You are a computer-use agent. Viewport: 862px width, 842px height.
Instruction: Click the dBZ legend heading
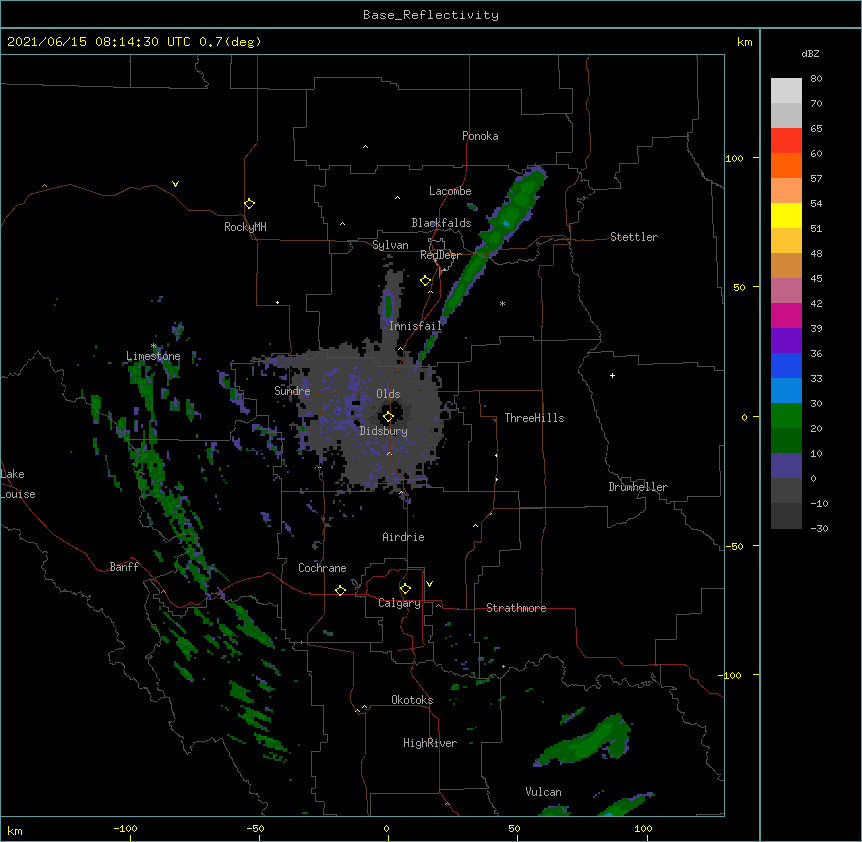(810, 54)
